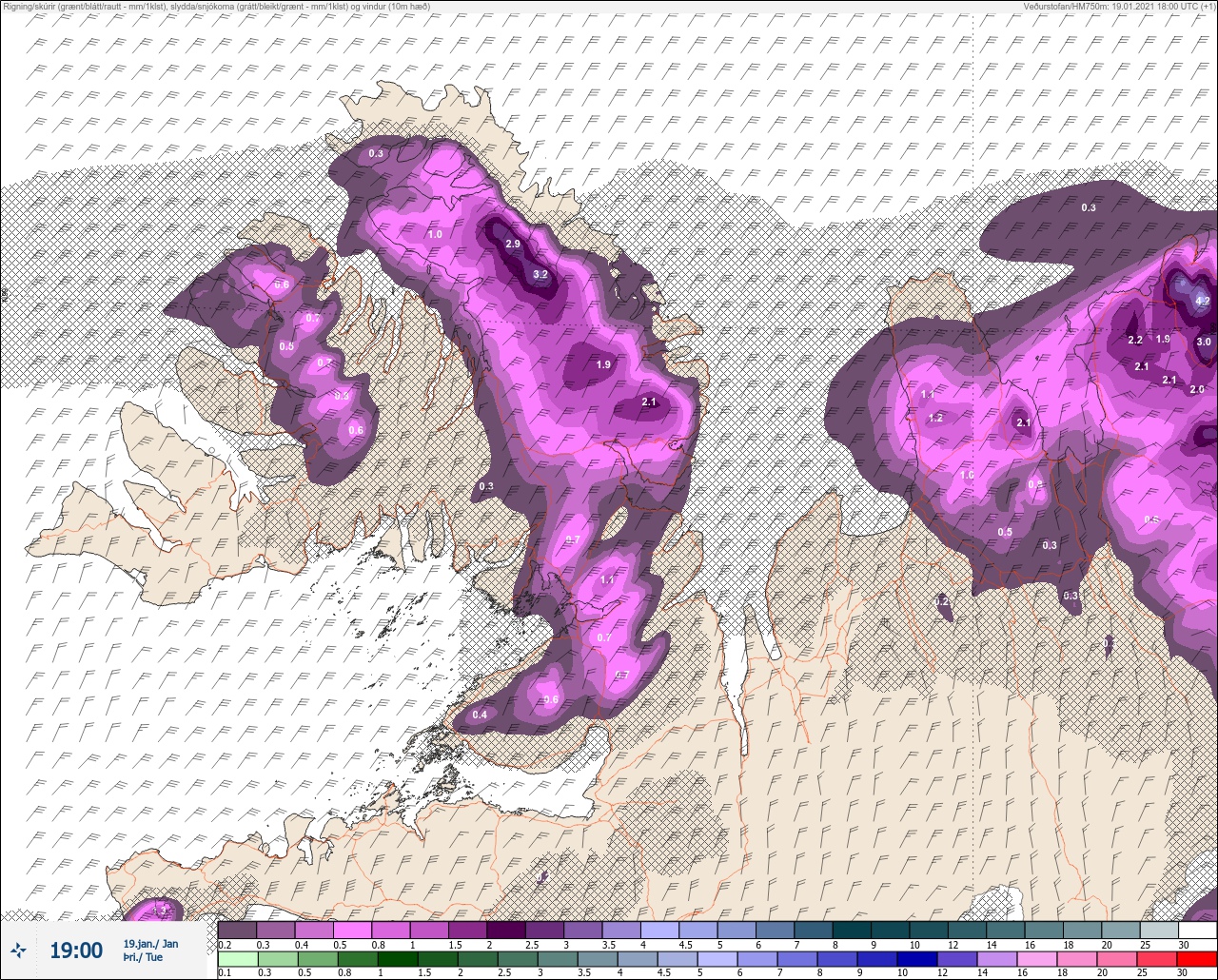
Task: Click the 'Þri./ Tue' weekday text
Action: (x=143, y=957)
